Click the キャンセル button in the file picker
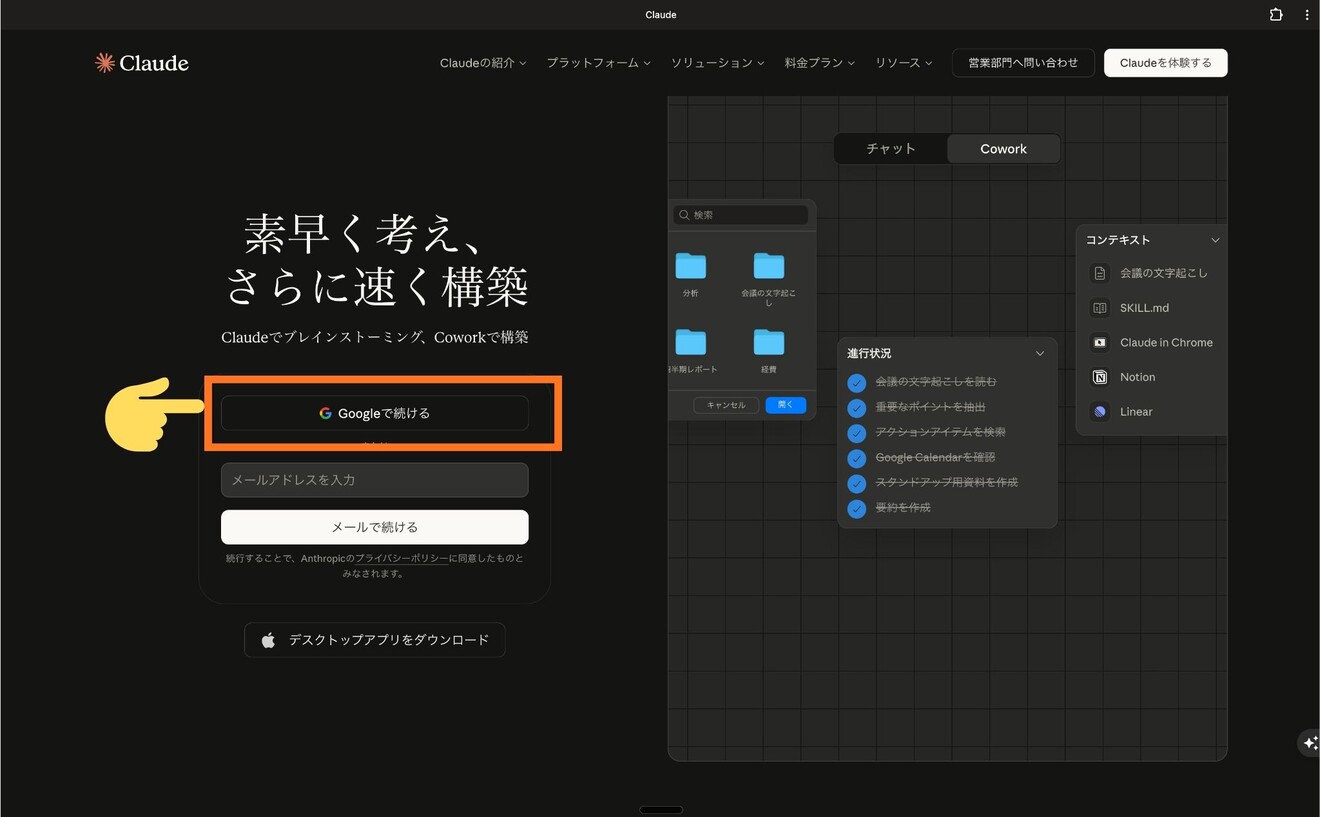The height and width of the screenshot is (817, 1320). (726, 405)
